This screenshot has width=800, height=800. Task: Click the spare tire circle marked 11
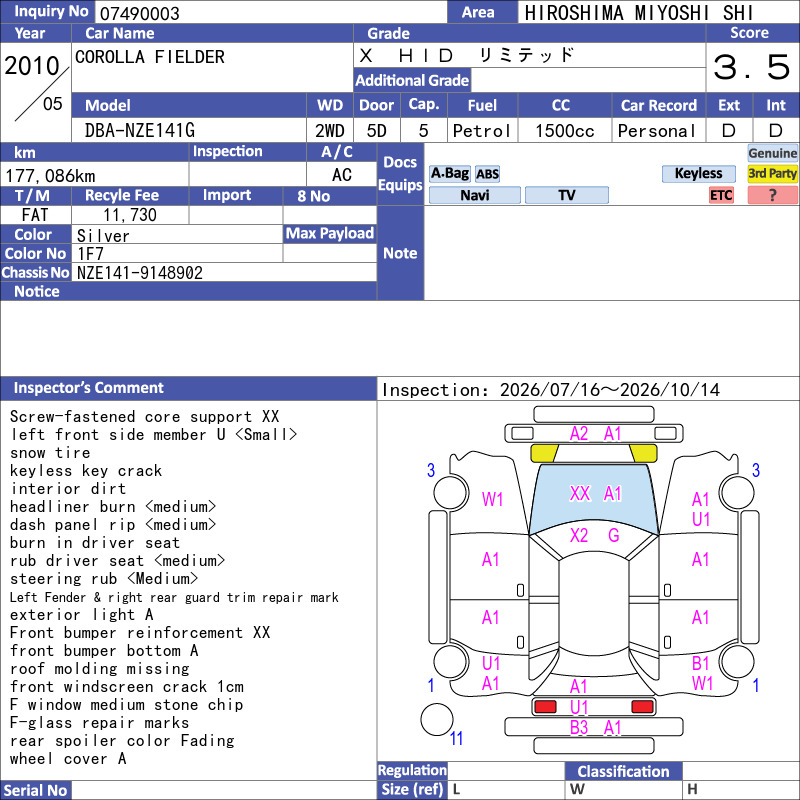pyautogui.click(x=437, y=719)
